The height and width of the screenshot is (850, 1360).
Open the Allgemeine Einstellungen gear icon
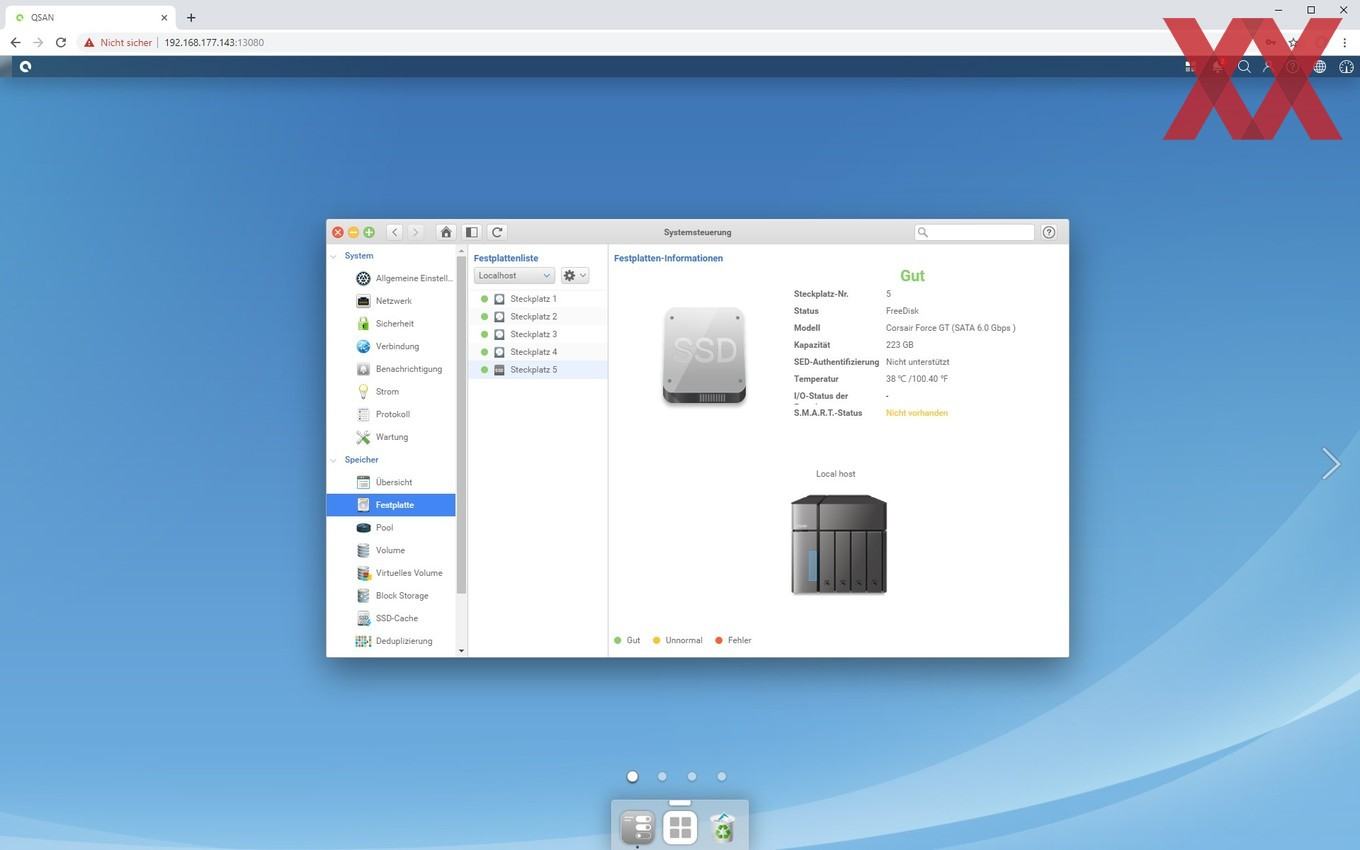tap(363, 278)
